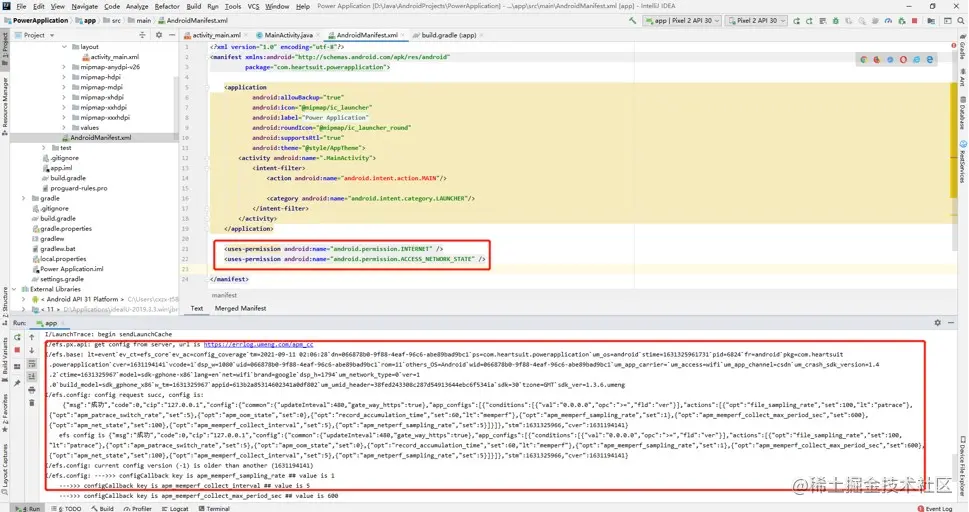
Task: Click the Run panel gear settings icon
Action: tap(937, 323)
